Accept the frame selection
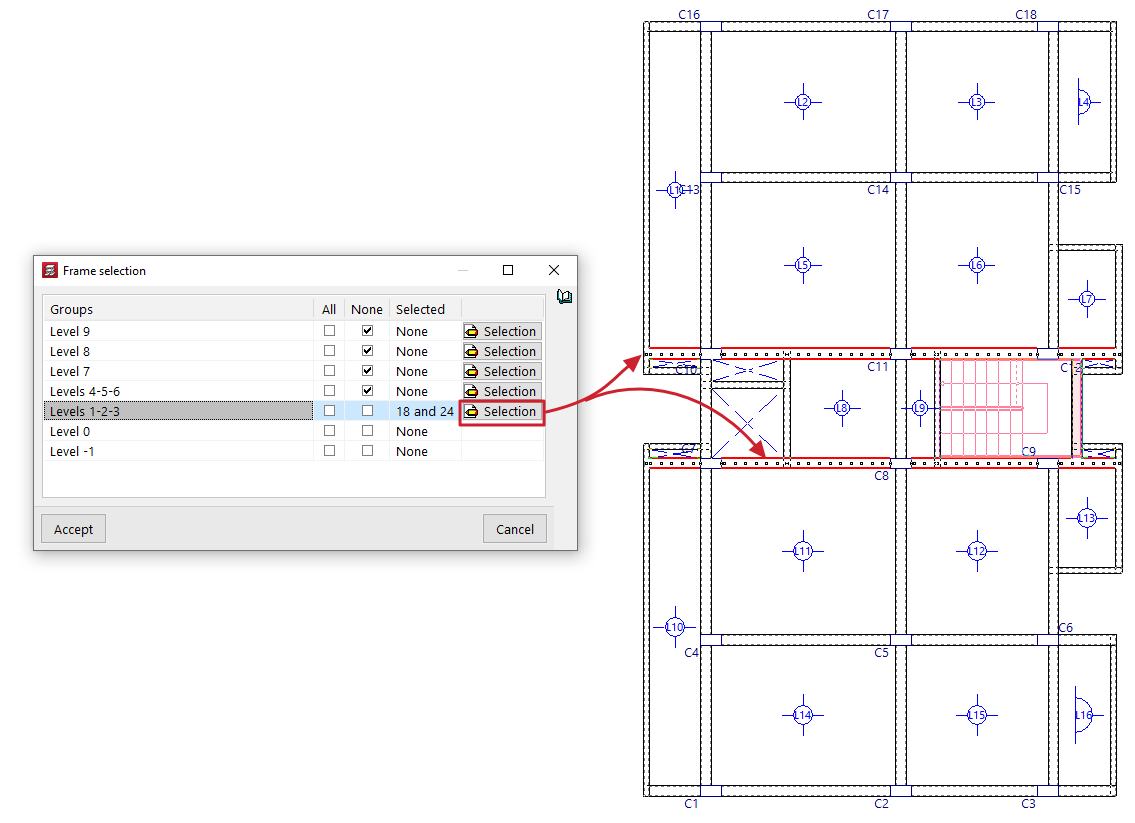Image resolution: width=1135 pixels, height=823 pixels. 73,529
